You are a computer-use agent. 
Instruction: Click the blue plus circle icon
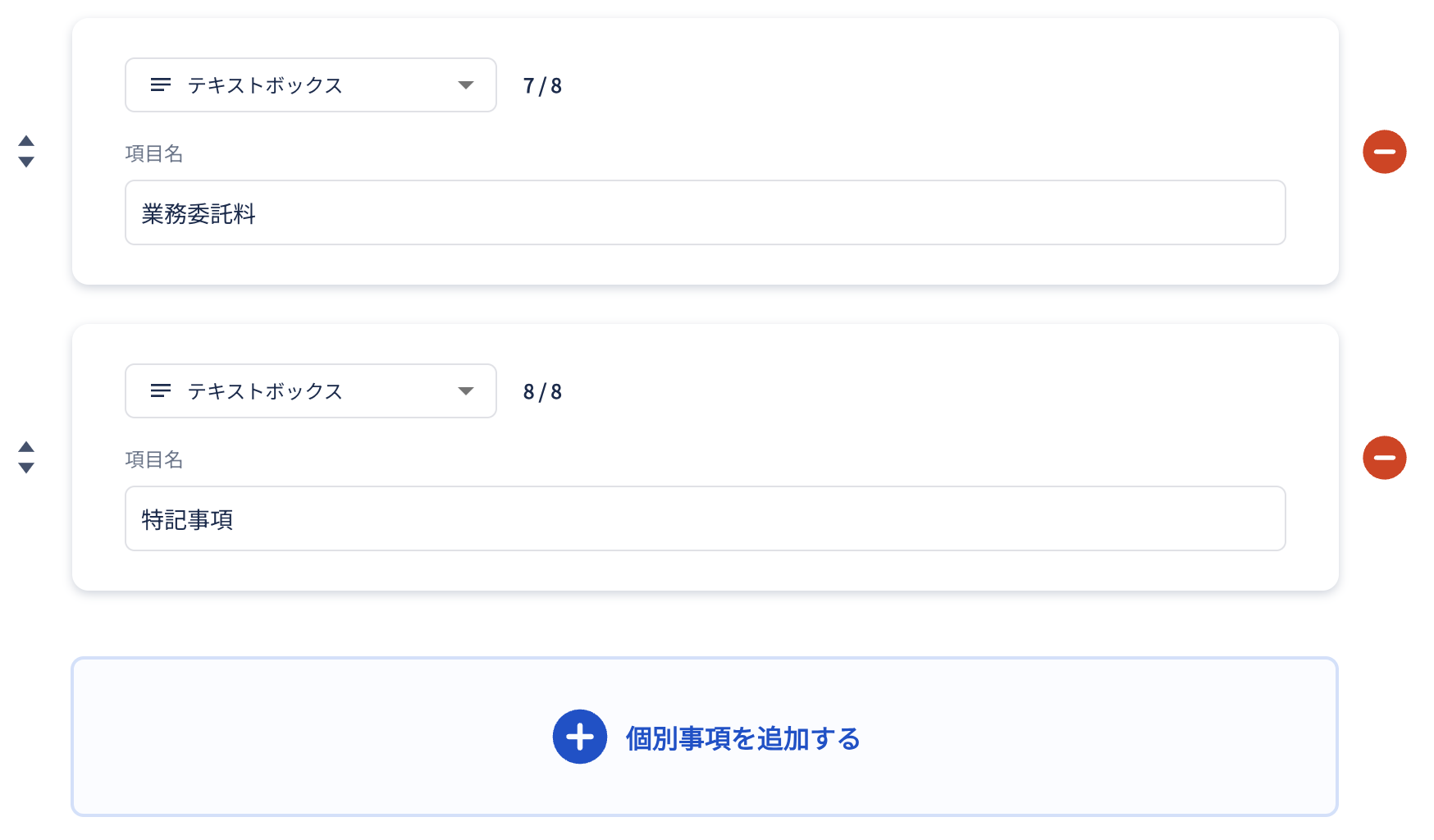coord(579,737)
